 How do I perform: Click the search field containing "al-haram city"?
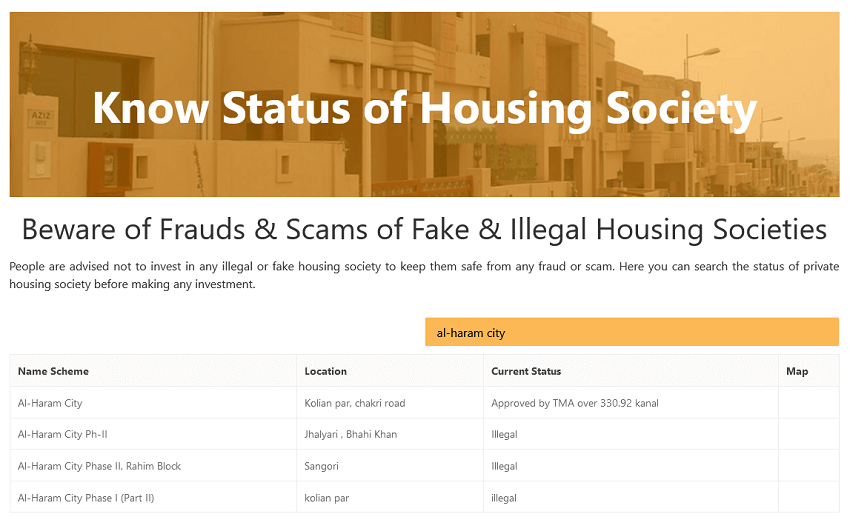(631, 333)
